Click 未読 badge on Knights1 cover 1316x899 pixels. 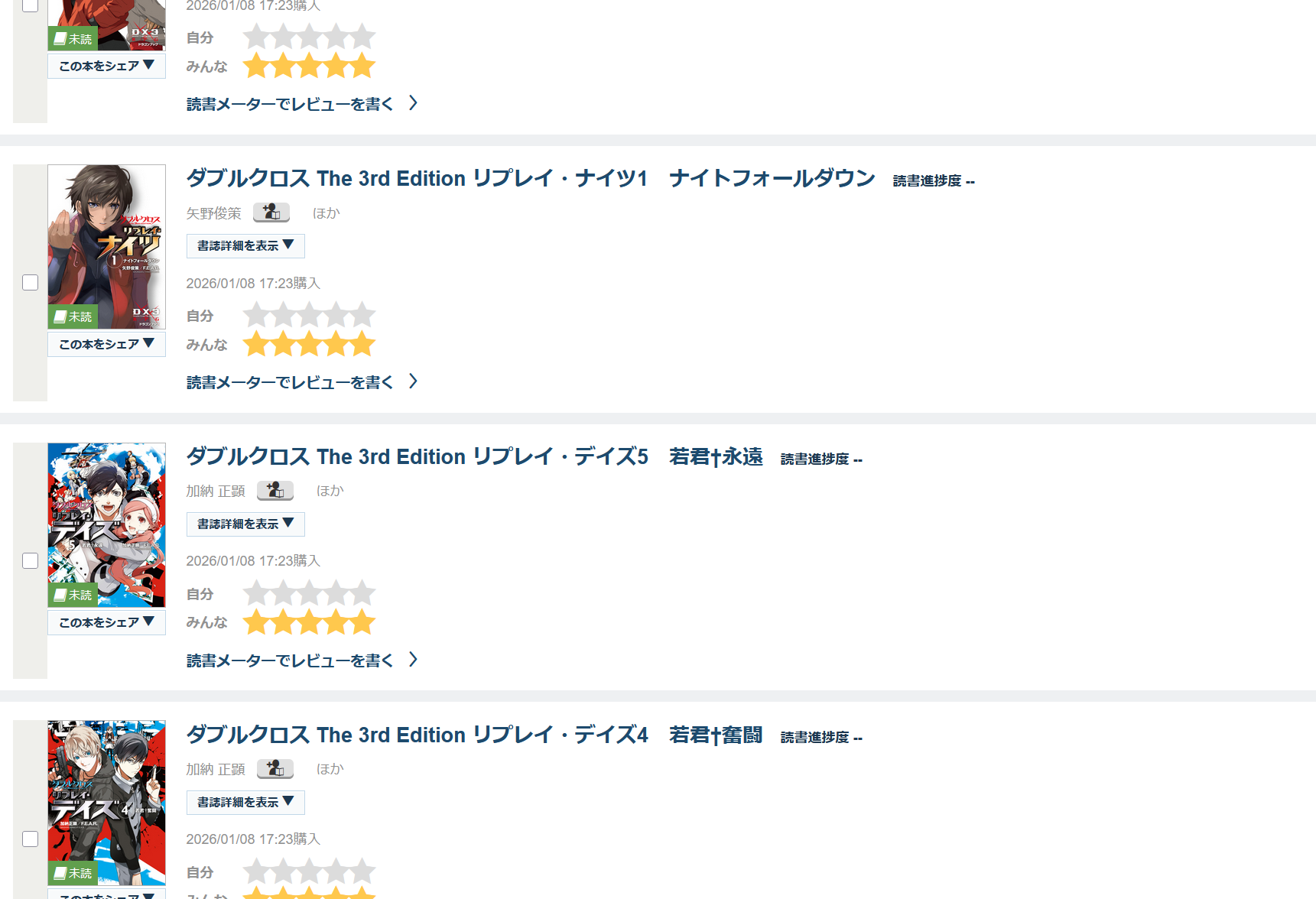coord(73,316)
